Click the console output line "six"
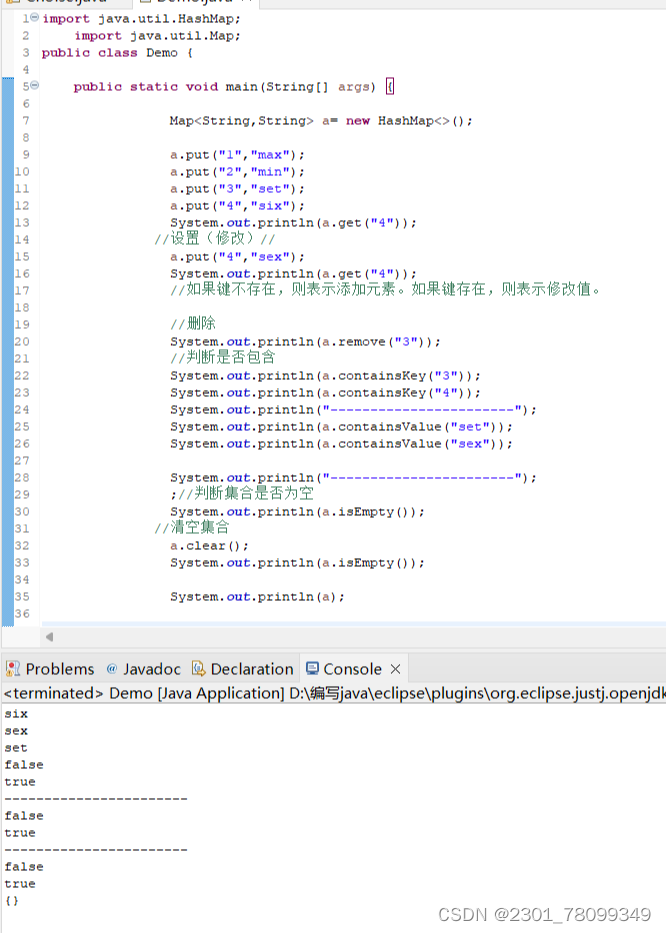 pyautogui.click(x=16, y=714)
